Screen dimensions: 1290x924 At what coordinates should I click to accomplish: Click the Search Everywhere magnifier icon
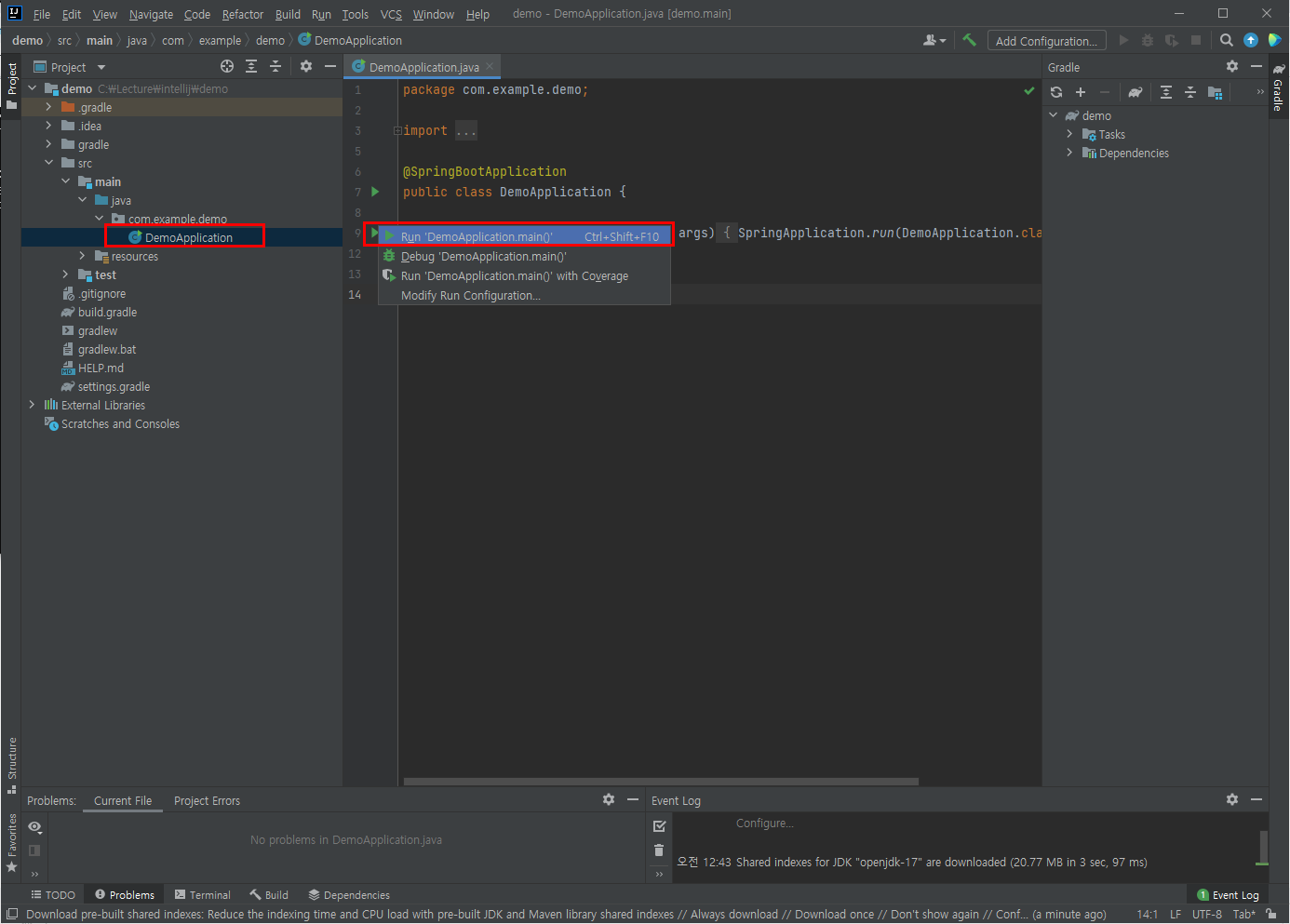tap(1227, 40)
